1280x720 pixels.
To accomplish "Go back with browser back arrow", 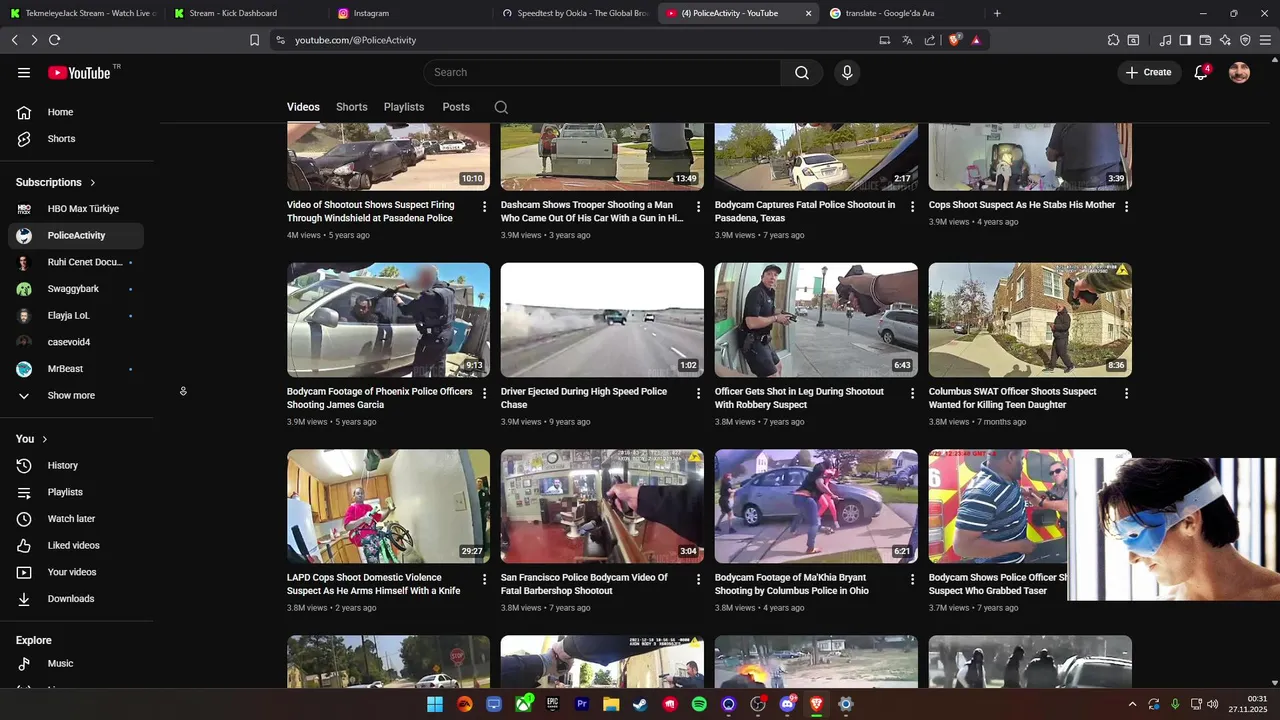I will click(x=14, y=40).
